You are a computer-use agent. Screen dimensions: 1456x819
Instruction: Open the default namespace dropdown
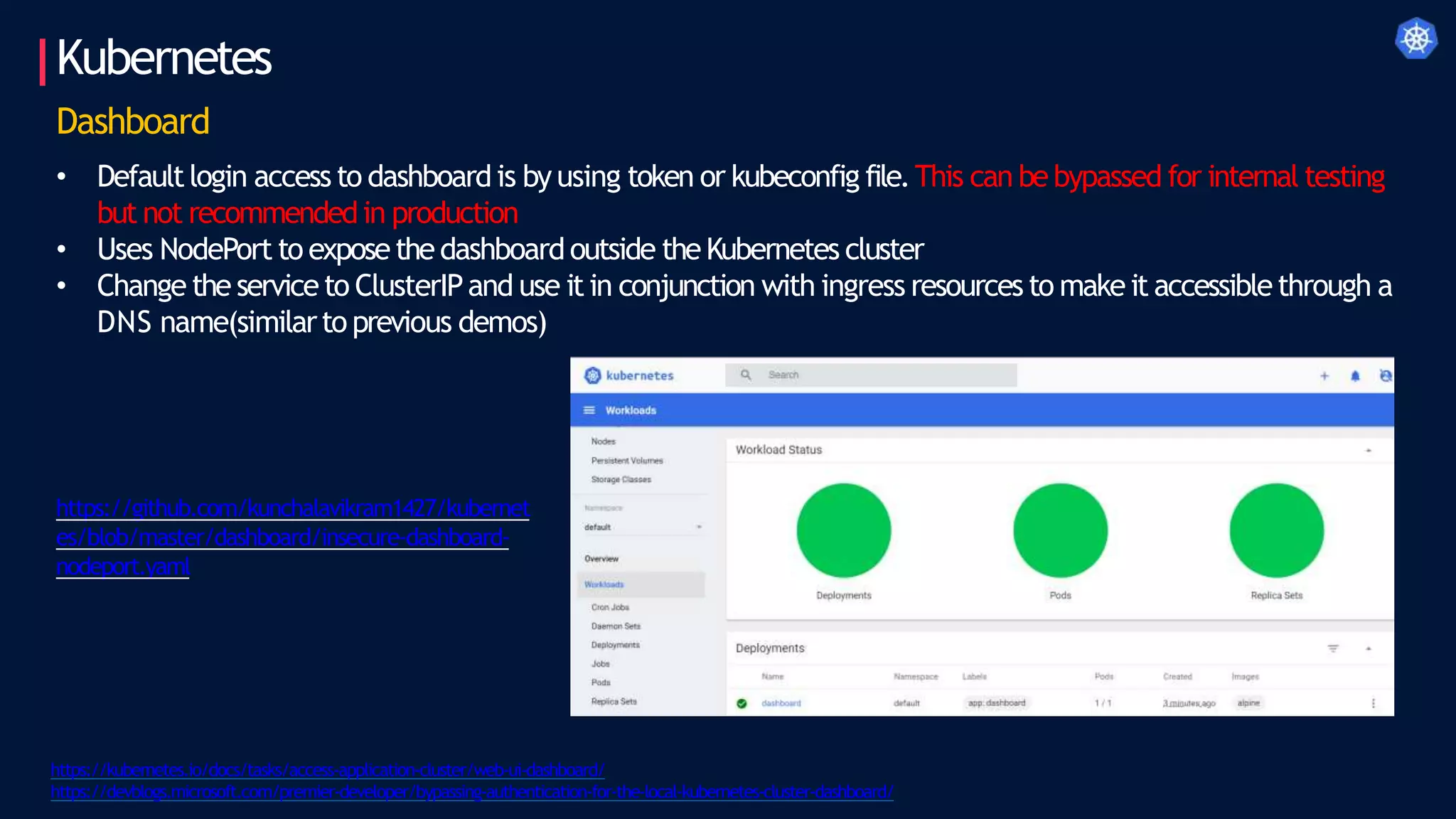643,527
